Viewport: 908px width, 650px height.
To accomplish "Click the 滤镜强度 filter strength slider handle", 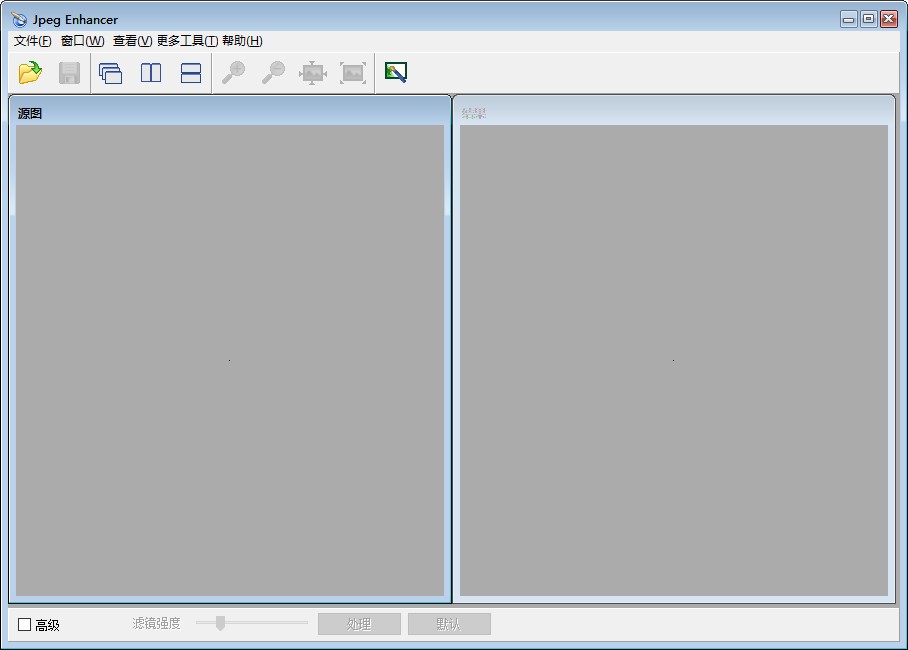I will pos(220,623).
